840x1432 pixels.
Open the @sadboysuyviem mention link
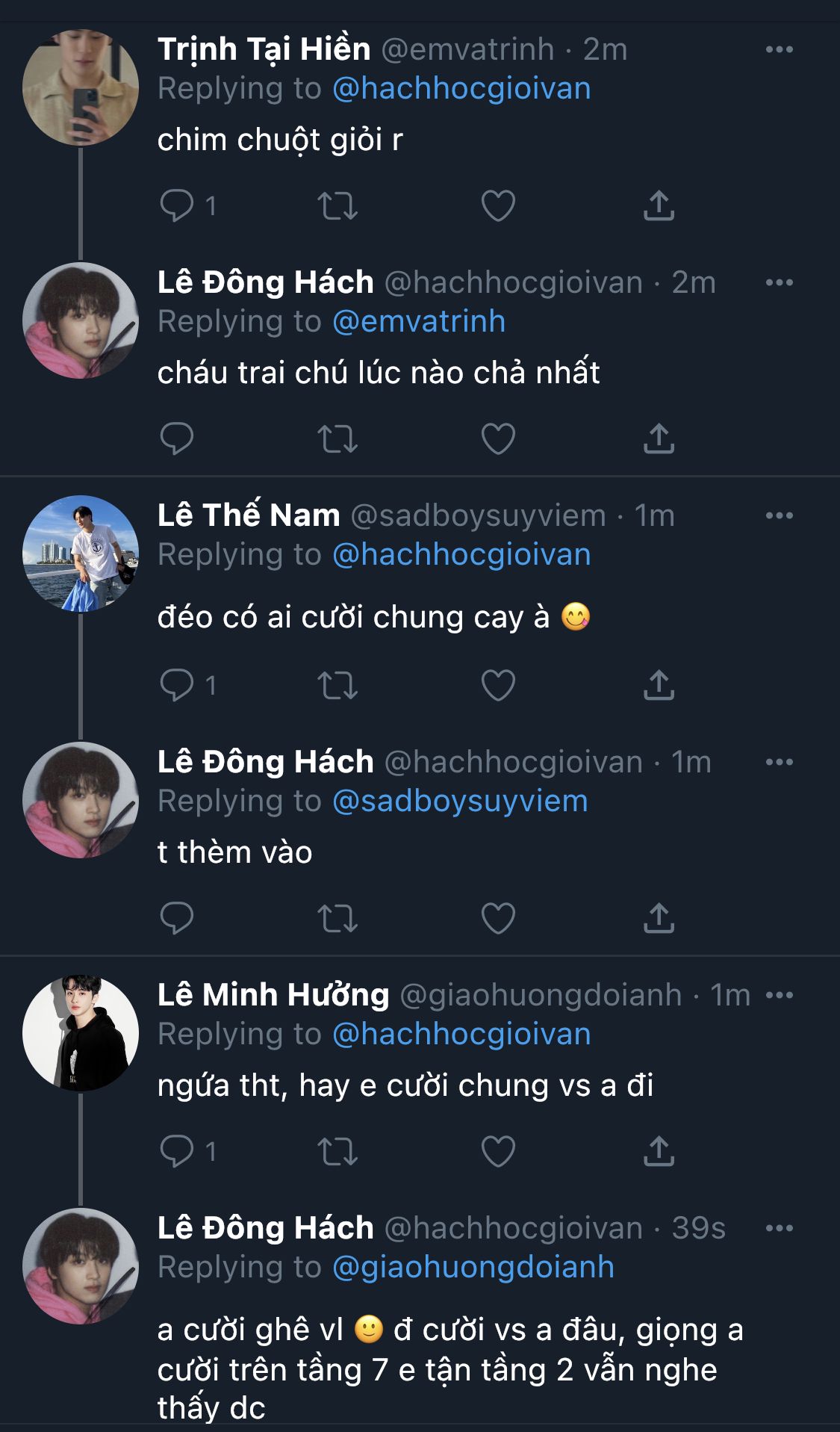(x=460, y=801)
